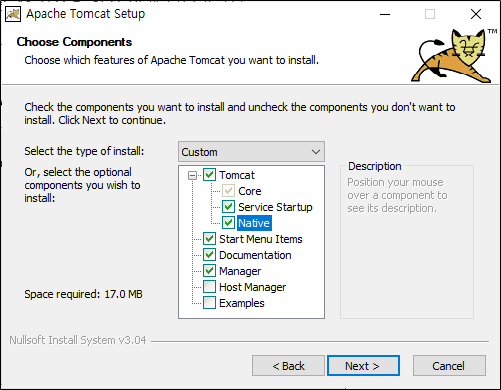Minimize the Apache Tomcat Setup window
This screenshot has width=501, height=390.
tap(385, 14)
